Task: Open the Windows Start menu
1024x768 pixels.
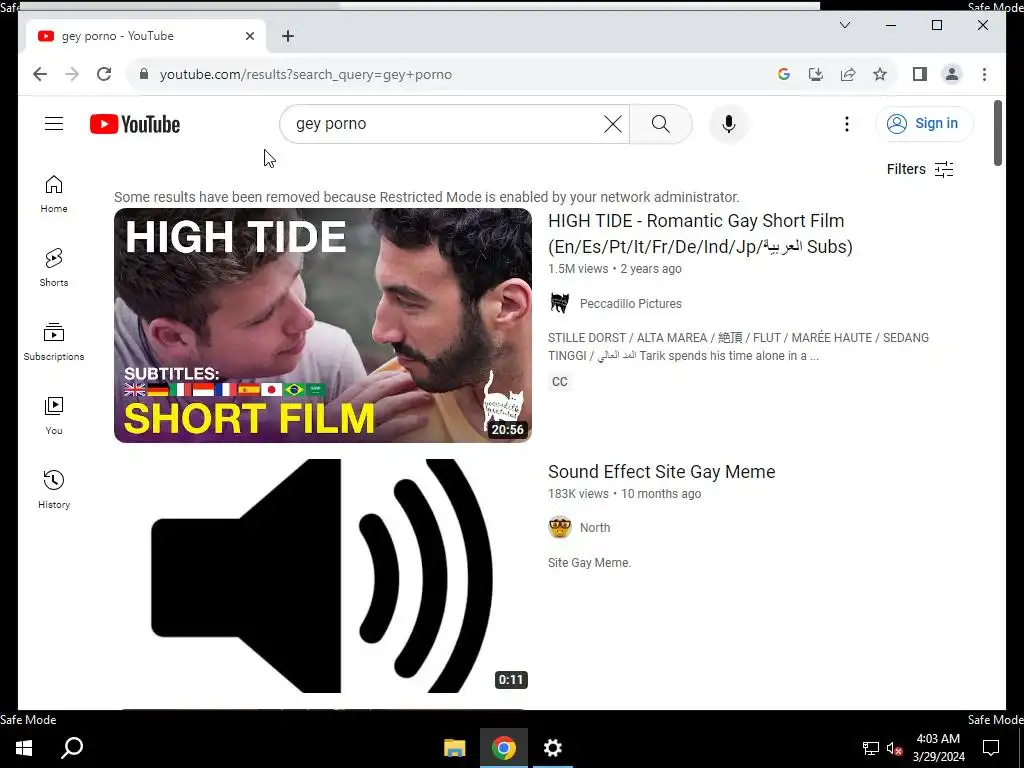Action: point(24,748)
